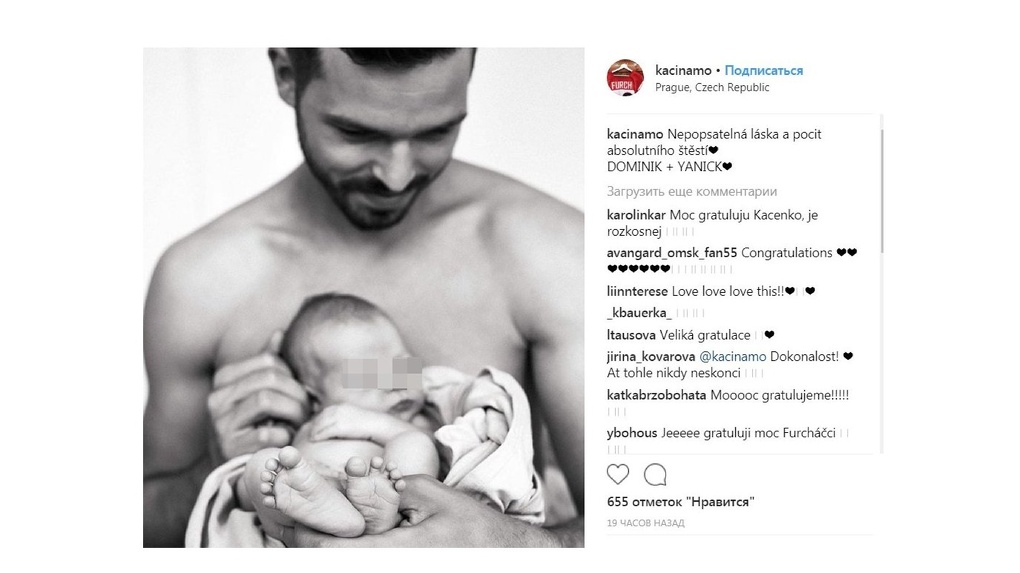
Task: Open the black-and-white baby photo
Action: (x=364, y=297)
